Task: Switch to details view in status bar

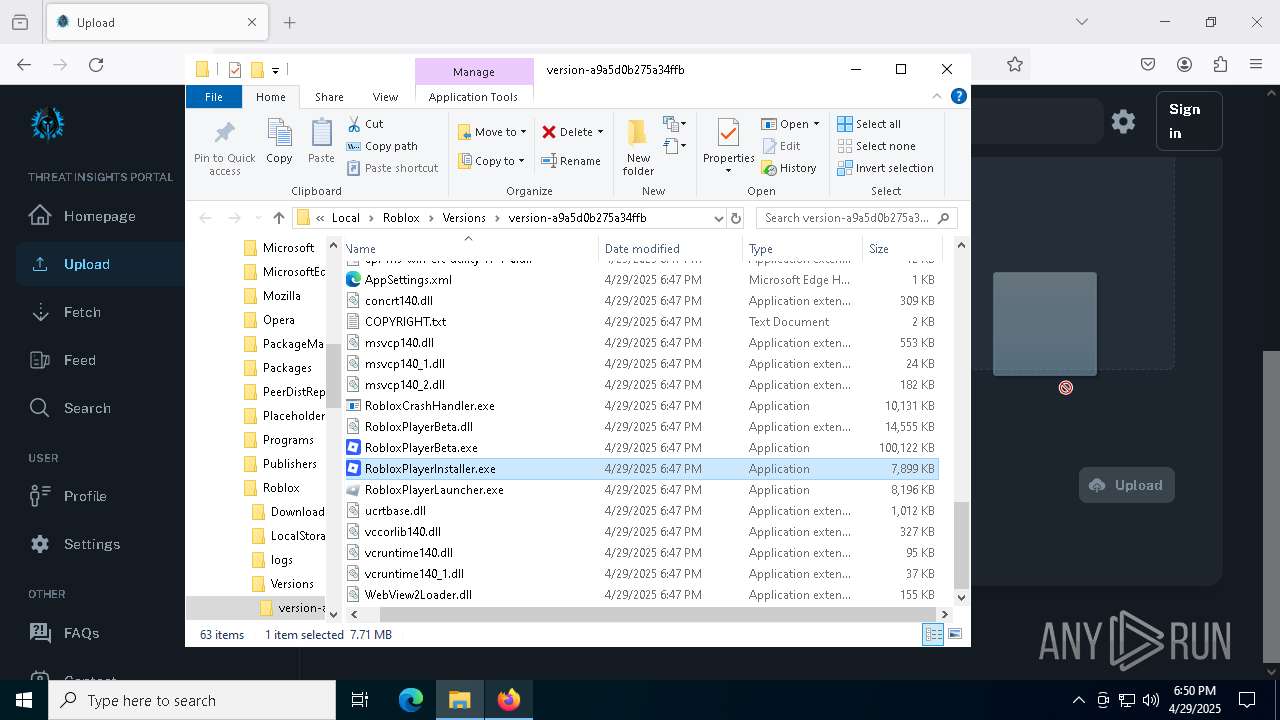Action: click(933, 634)
